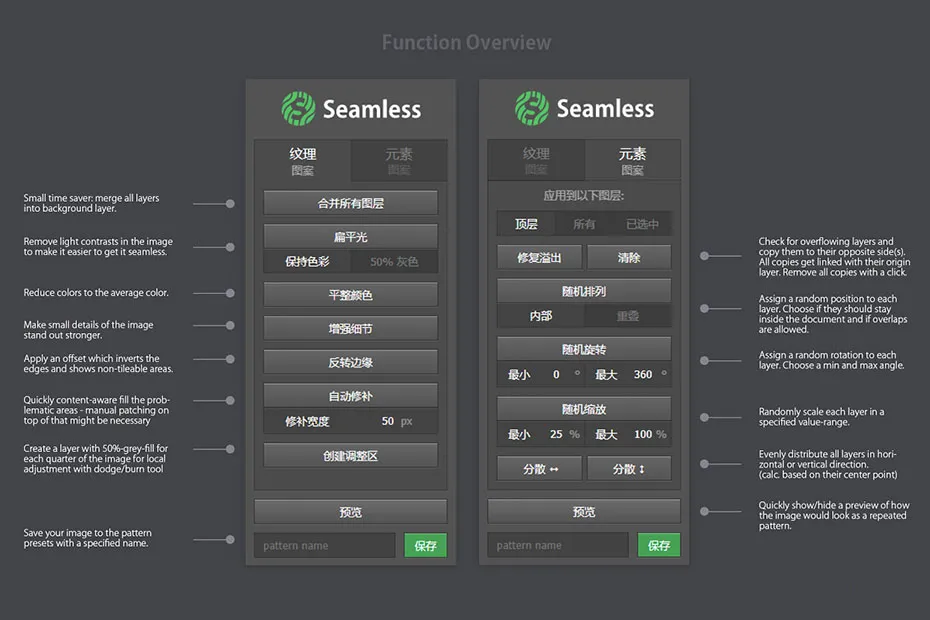Click the text "Quickly content-aware fill the prob-"

(x=97, y=400)
